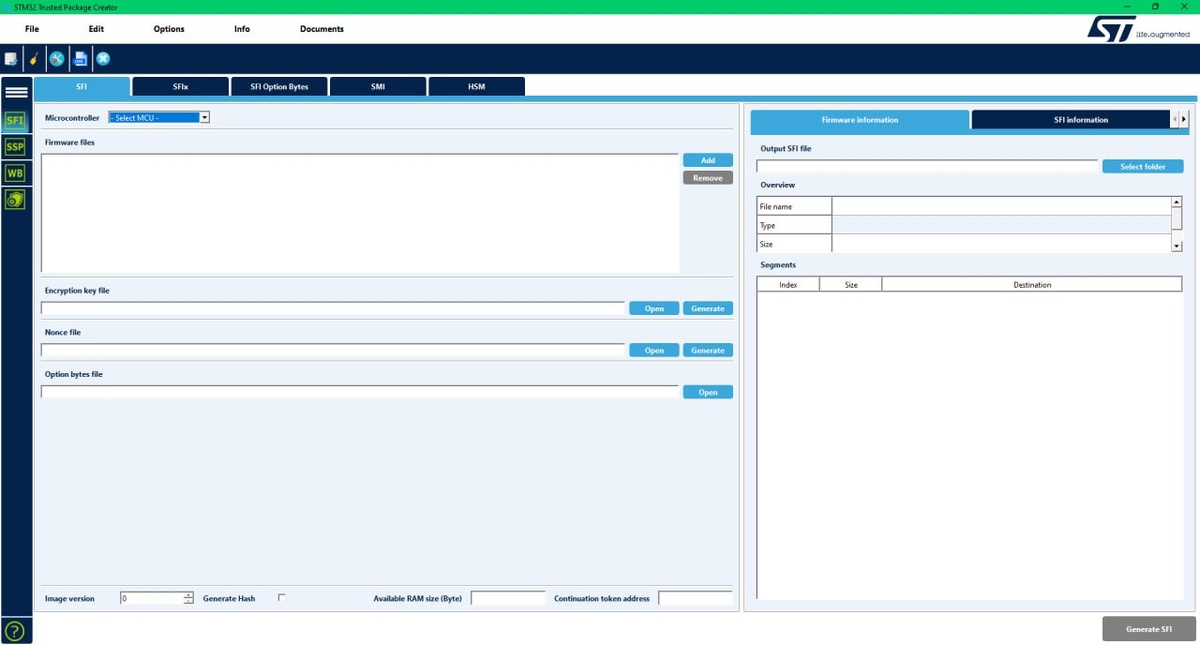Click the Image version number field
The height and width of the screenshot is (645, 1200).
coord(152,598)
